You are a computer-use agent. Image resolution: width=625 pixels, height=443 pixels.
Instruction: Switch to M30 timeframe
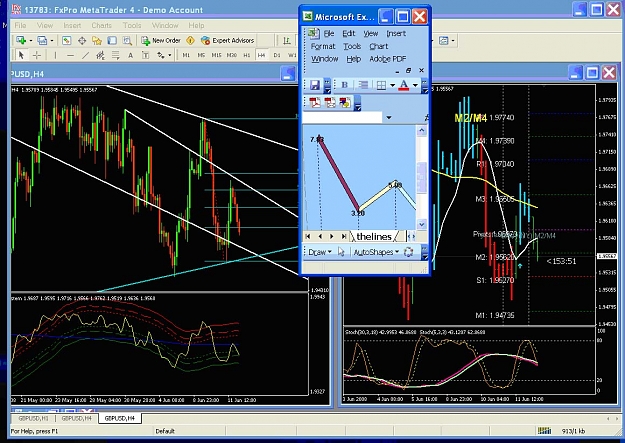coord(232,55)
